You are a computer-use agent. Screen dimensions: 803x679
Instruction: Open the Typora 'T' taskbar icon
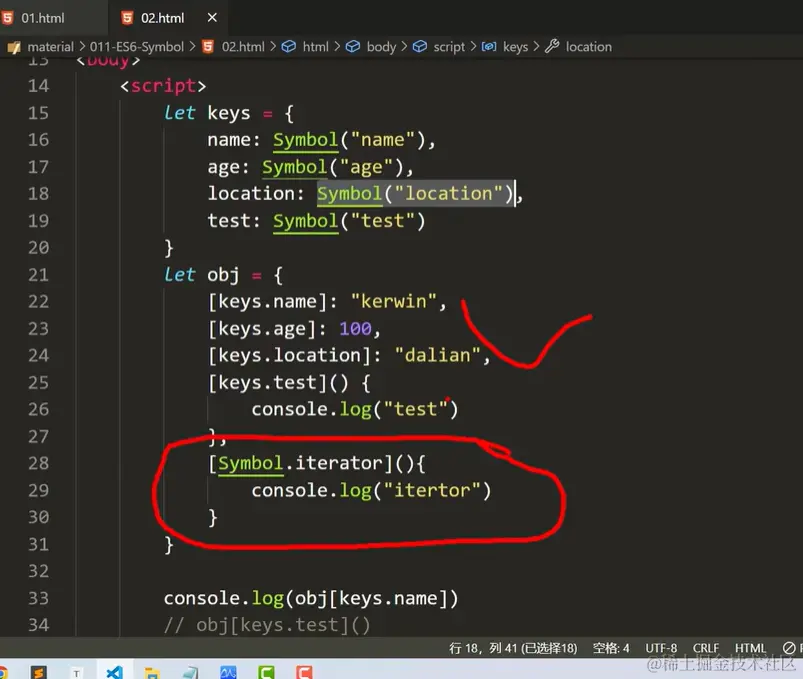(76, 673)
